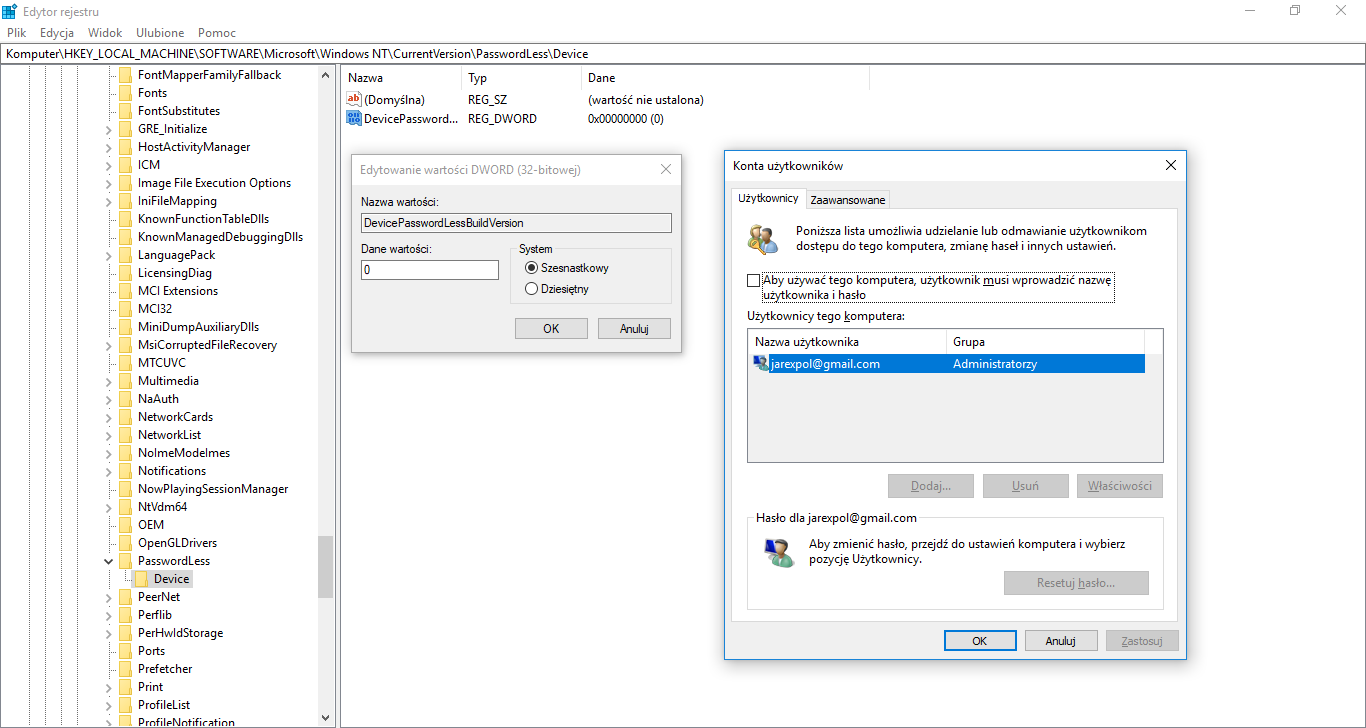Confirm DWORD edit with OK button

[x=551, y=329]
